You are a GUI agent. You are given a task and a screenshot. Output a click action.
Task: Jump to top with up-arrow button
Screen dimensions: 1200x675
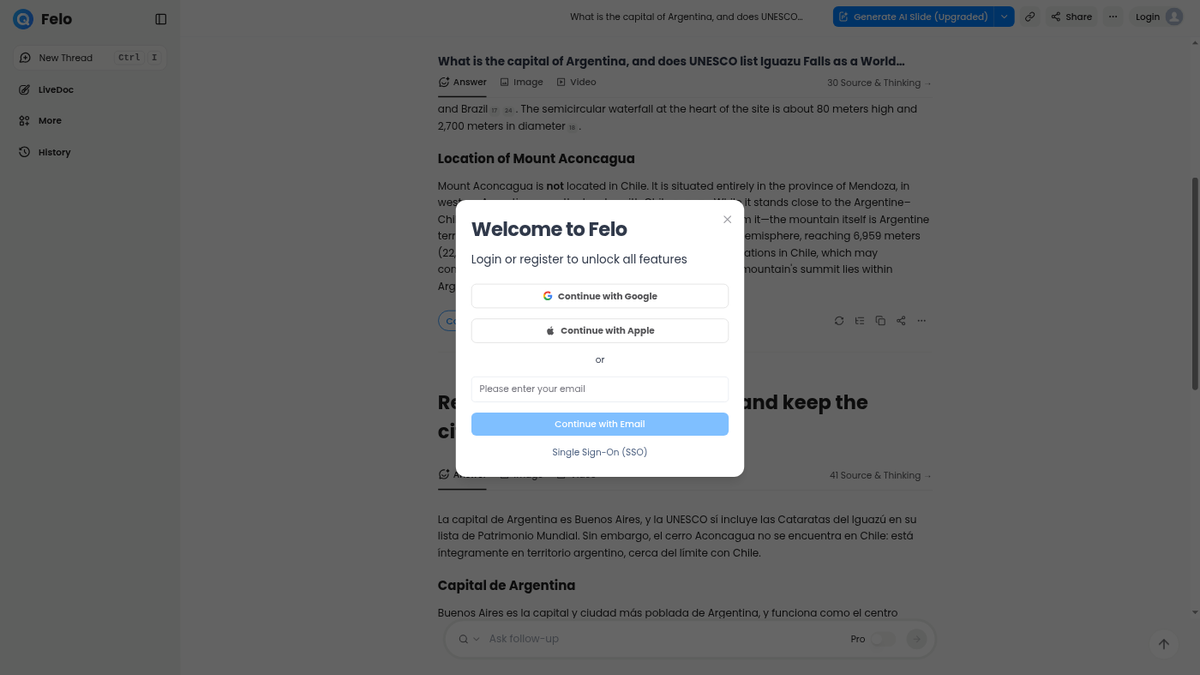[x=1164, y=644]
